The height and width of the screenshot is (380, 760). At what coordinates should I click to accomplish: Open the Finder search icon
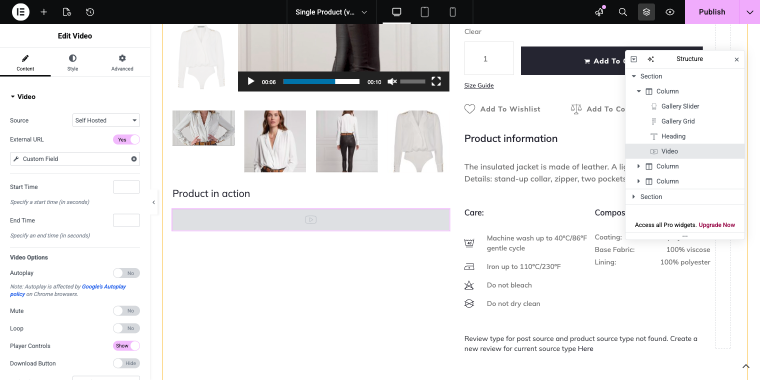coord(623,12)
